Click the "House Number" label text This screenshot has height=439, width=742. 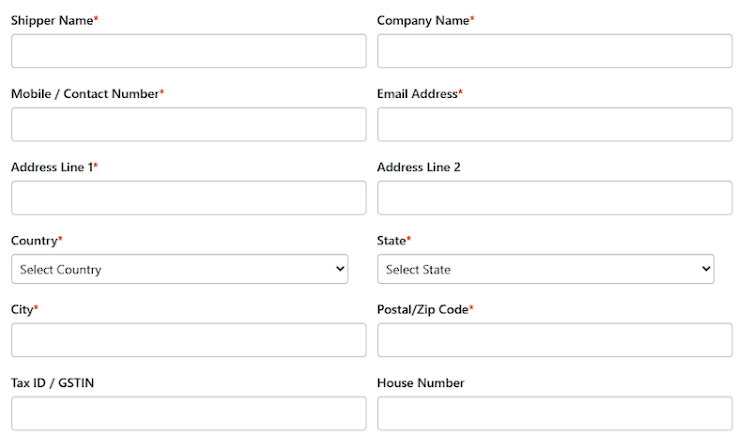420,383
